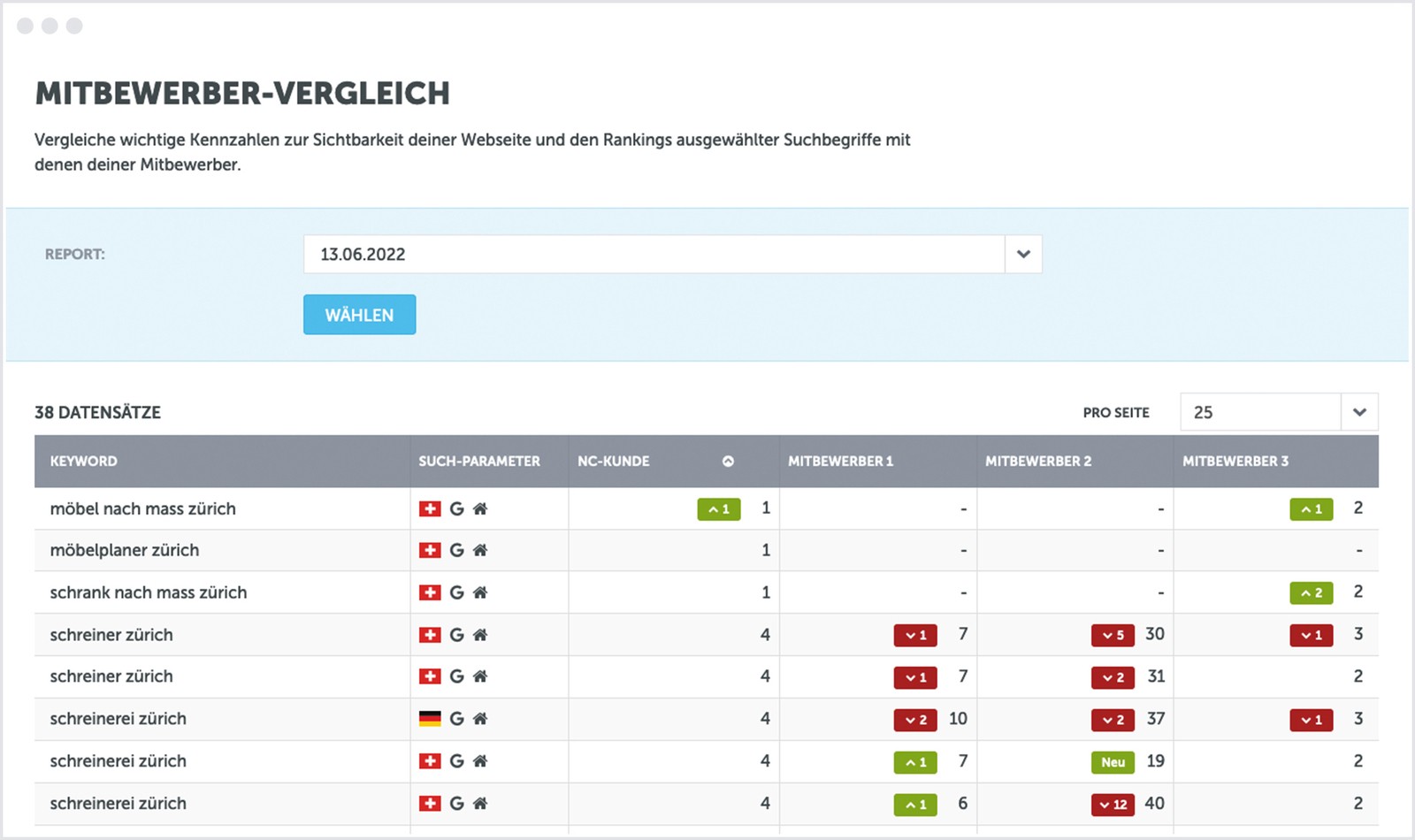This screenshot has width=1415, height=840.
Task: Click the green Neu badge under Mitbewerber 2
Action: tap(1113, 761)
